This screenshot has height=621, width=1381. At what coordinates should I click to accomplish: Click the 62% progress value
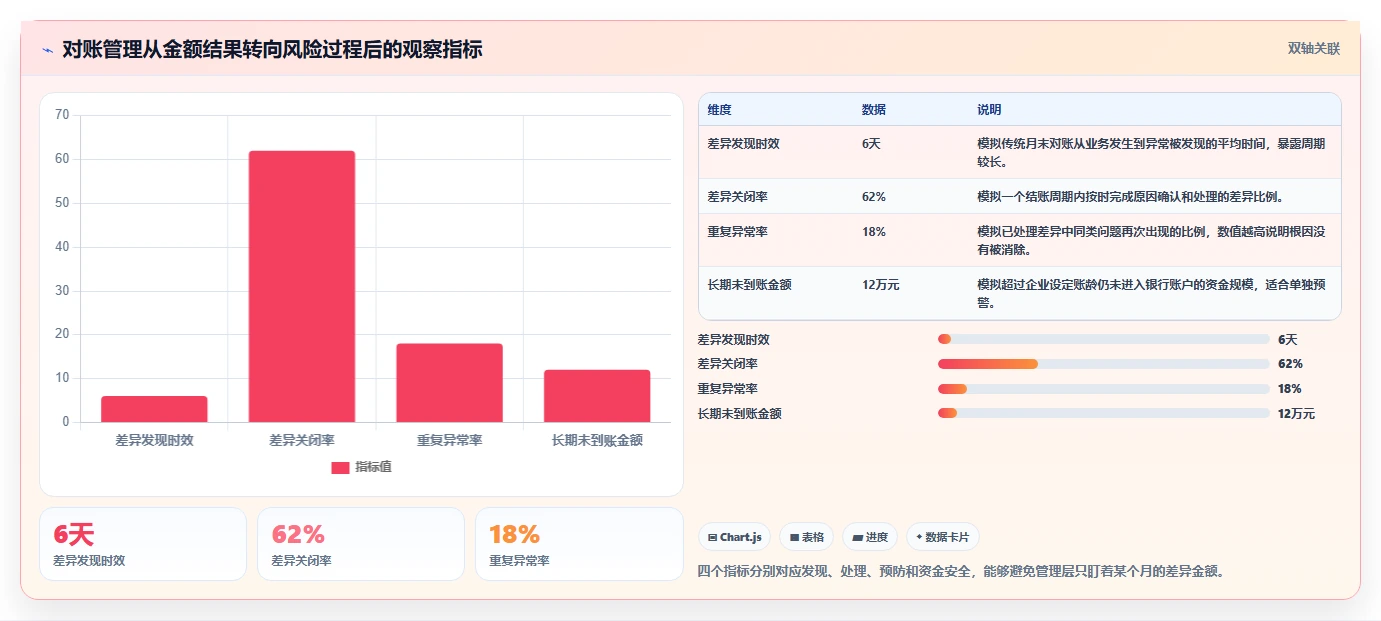tap(1290, 364)
